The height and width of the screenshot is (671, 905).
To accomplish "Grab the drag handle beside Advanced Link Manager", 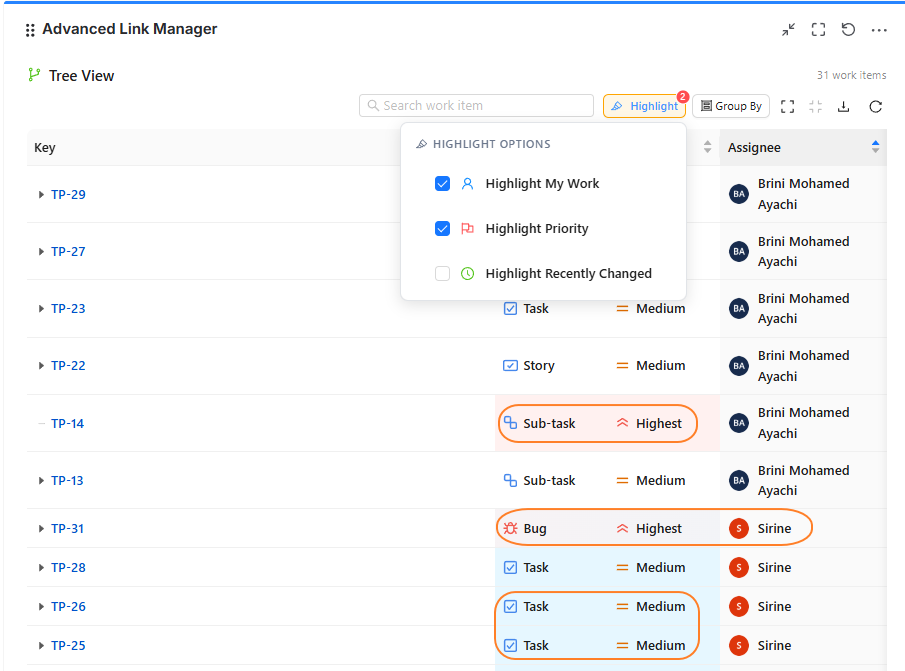I will pos(30,30).
